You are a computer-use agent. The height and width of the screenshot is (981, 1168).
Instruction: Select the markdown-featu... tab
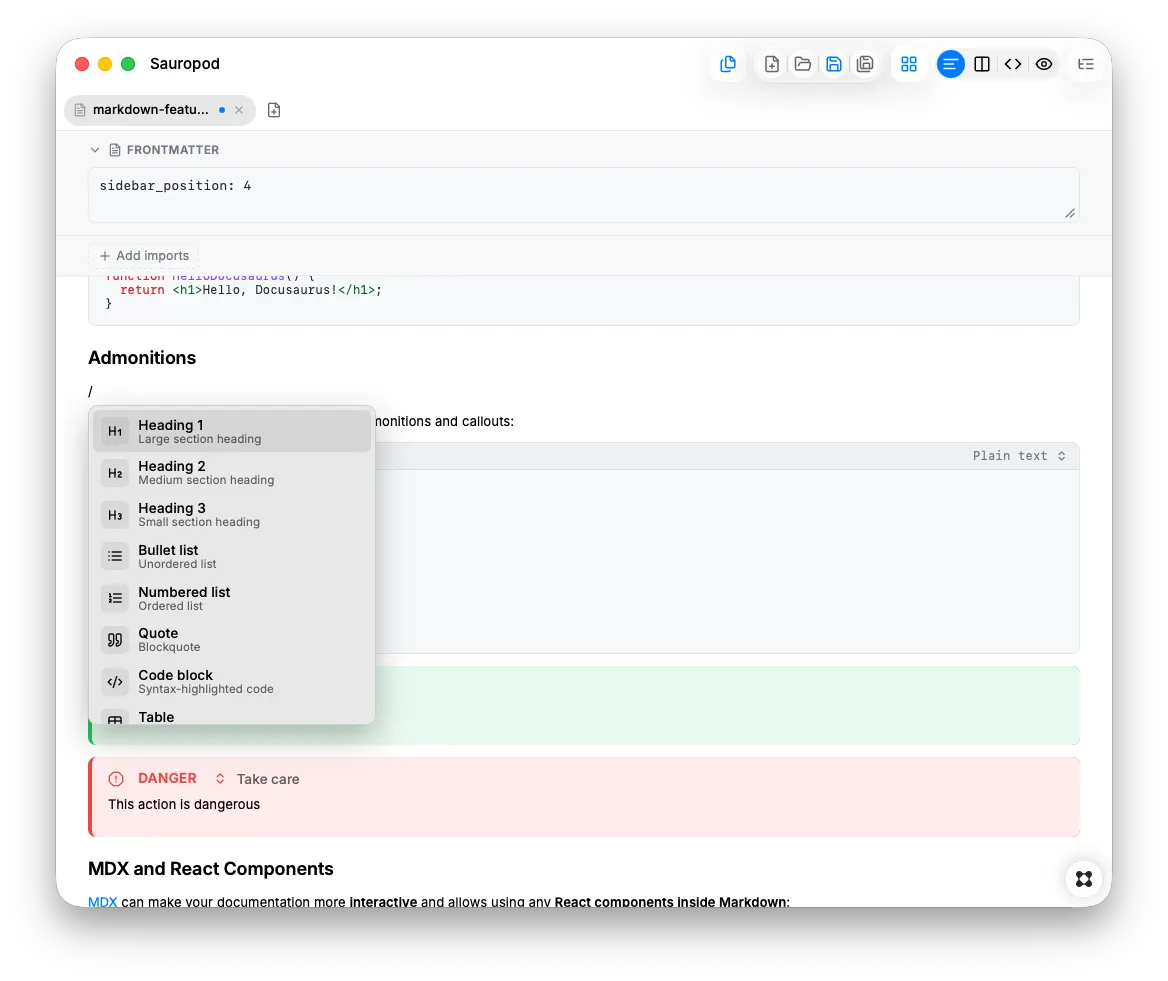[159, 109]
